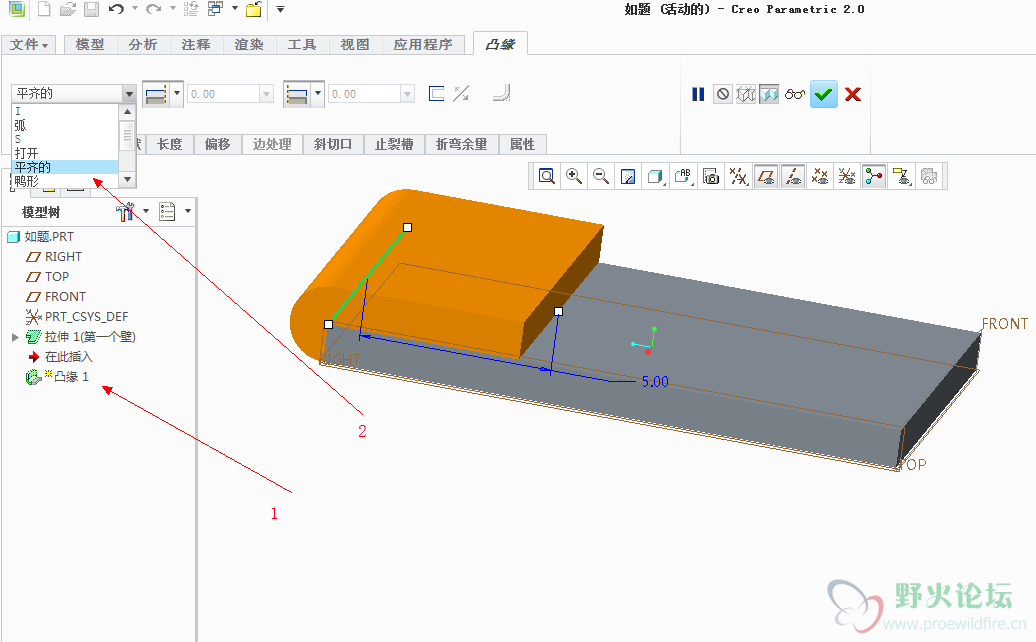Click the verify glasses icon
1036x642 pixels.
pyautogui.click(x=795, y=94)
